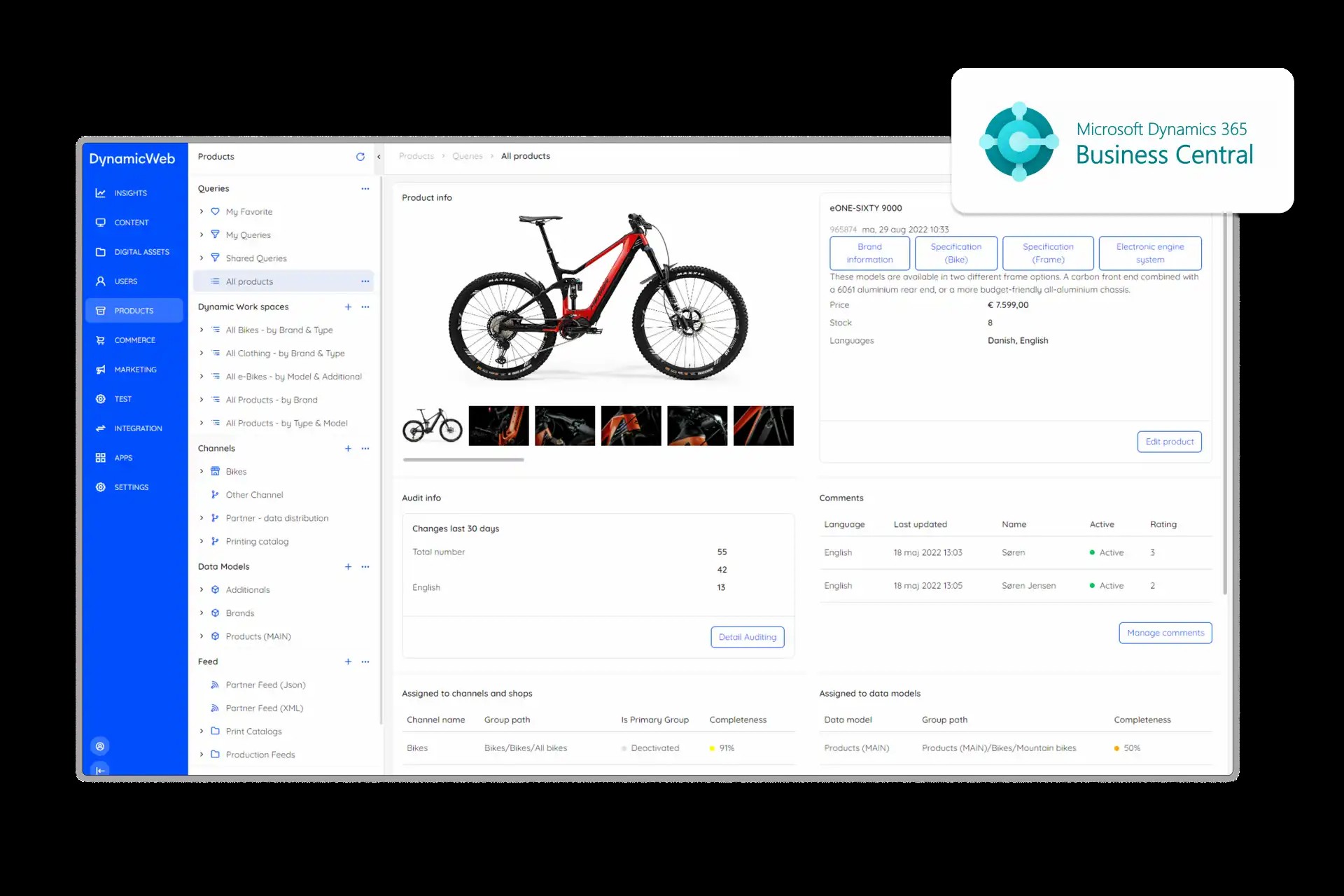Click the Marketing megaphone icon
This screenshot has height=896, width=1344.
(101, 370)
